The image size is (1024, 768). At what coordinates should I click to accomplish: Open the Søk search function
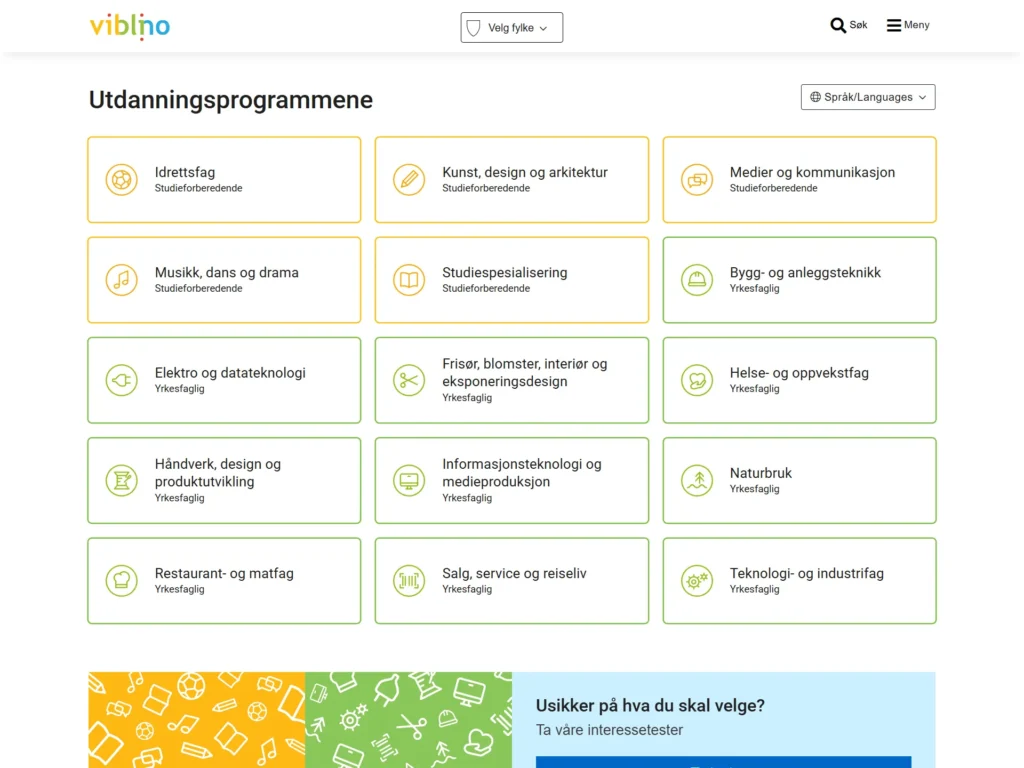[849, 25]
